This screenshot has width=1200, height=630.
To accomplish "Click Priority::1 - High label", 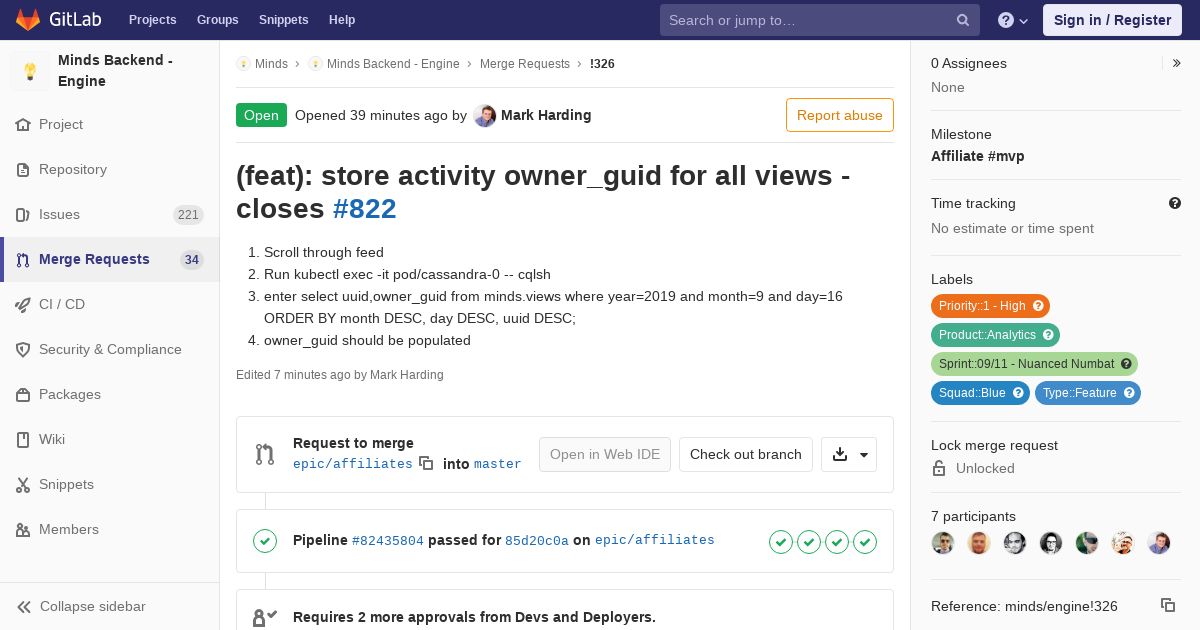I will [991, 306].
